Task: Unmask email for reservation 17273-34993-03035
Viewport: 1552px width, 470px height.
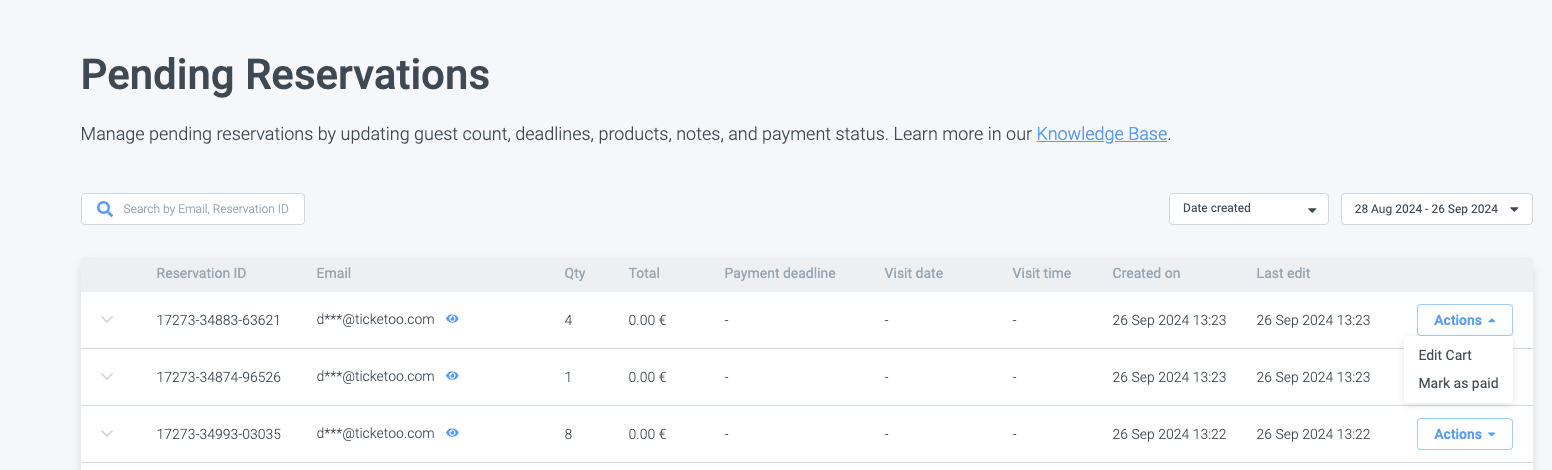Action: [x=452, y=433]
